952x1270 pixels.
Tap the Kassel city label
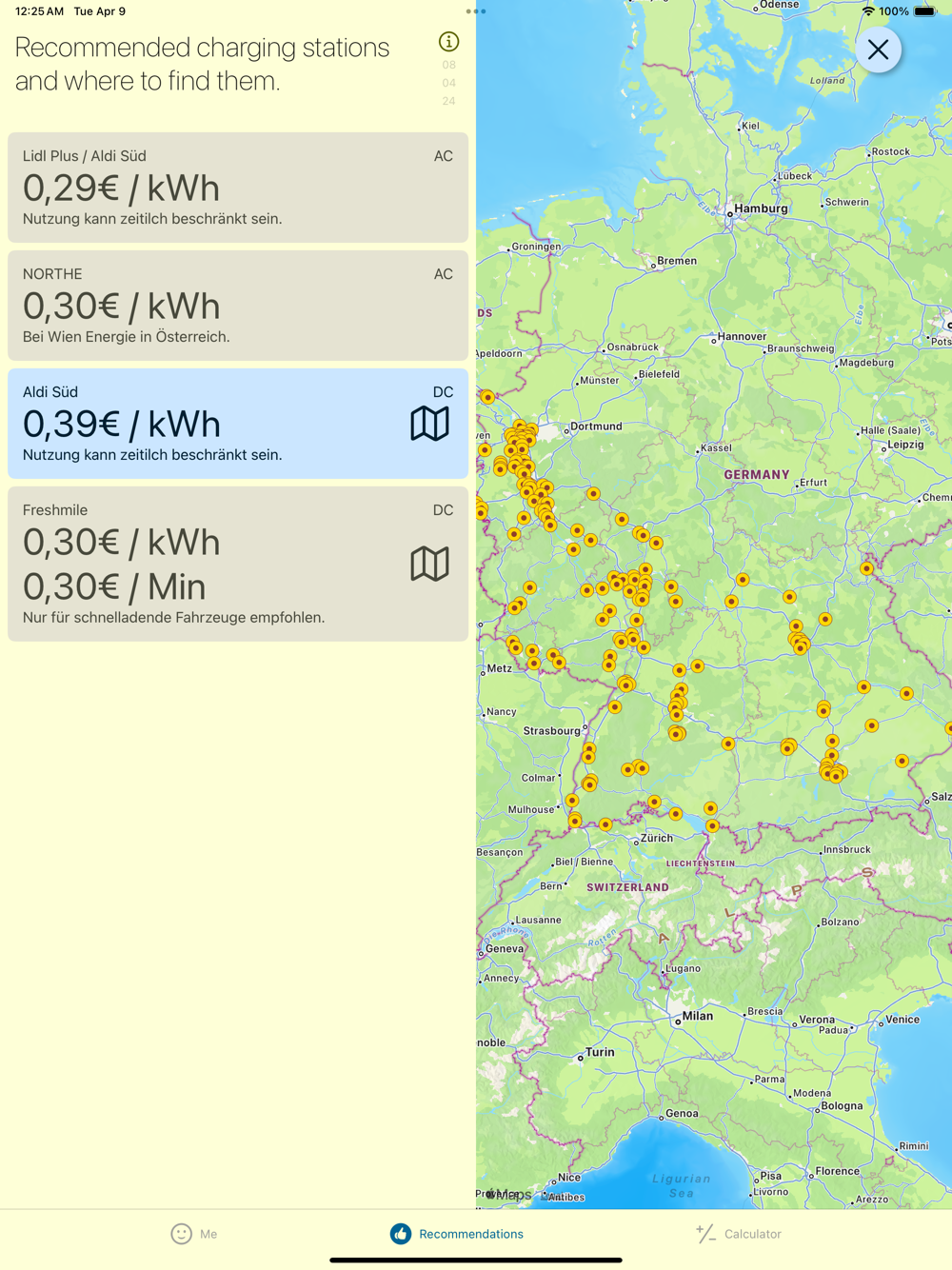(x=716, y=448)
